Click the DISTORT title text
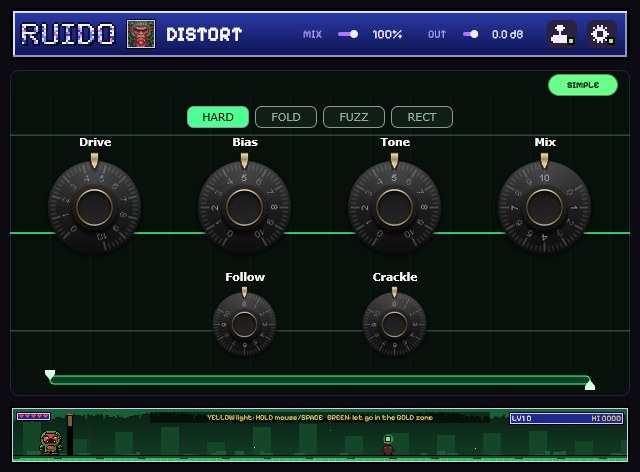The image size is (640, 472). click(x=204, y=34)
